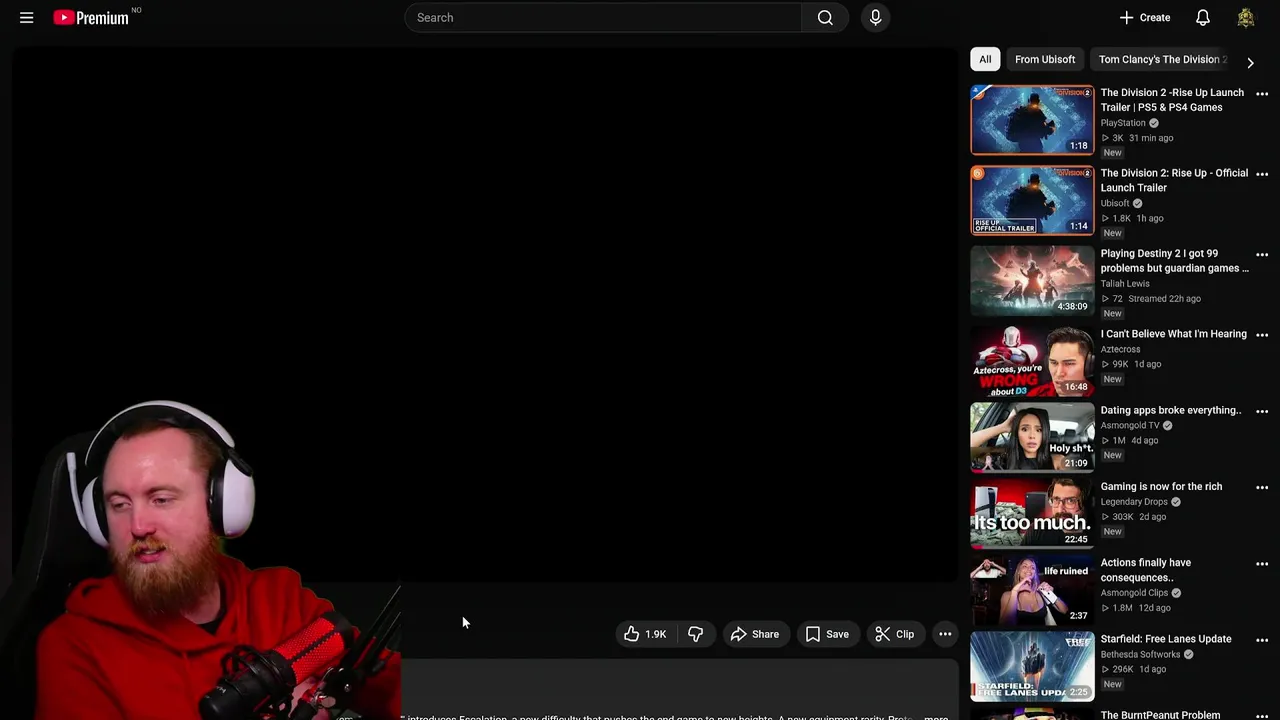Open options for I Can't Believe video

click(1262, 335)
